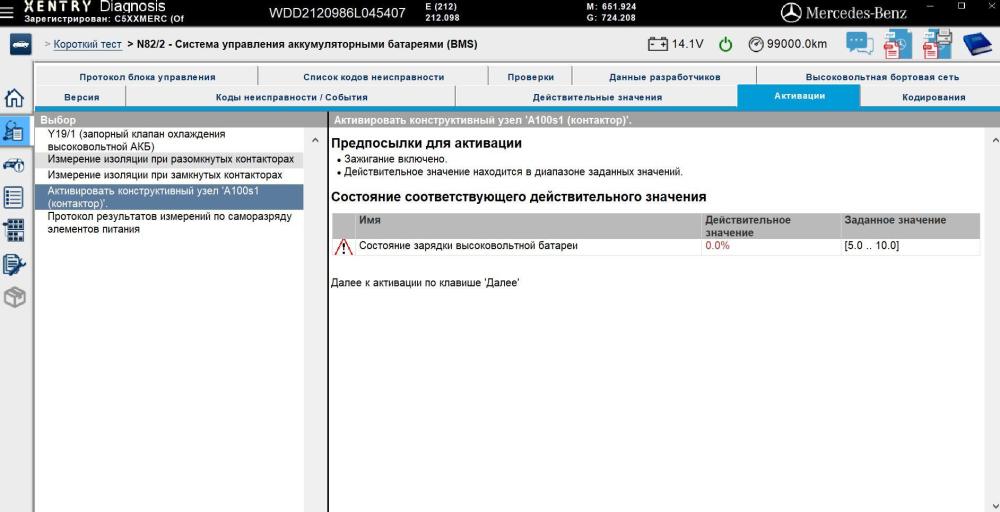Click the VIN WDD2120986L045407 text

click(x=337, y=13)
